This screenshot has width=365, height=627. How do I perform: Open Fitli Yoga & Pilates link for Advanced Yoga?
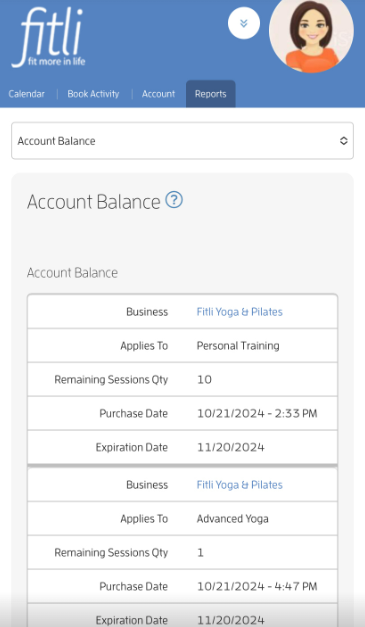[239, 485]
